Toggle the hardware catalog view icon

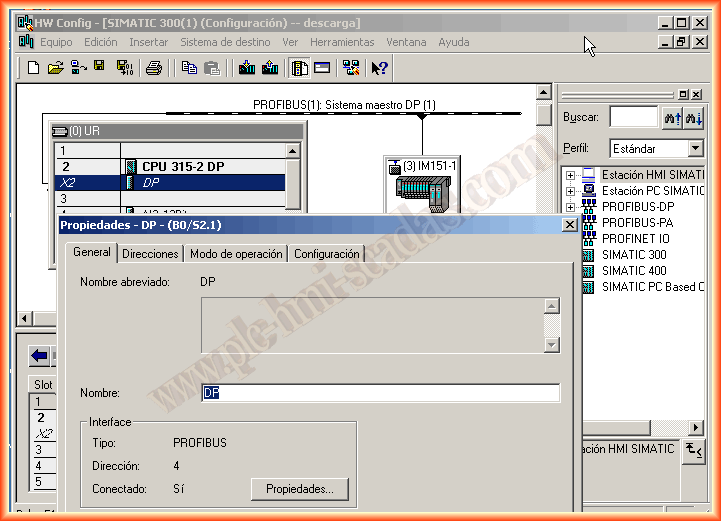[x=299, y=68]
